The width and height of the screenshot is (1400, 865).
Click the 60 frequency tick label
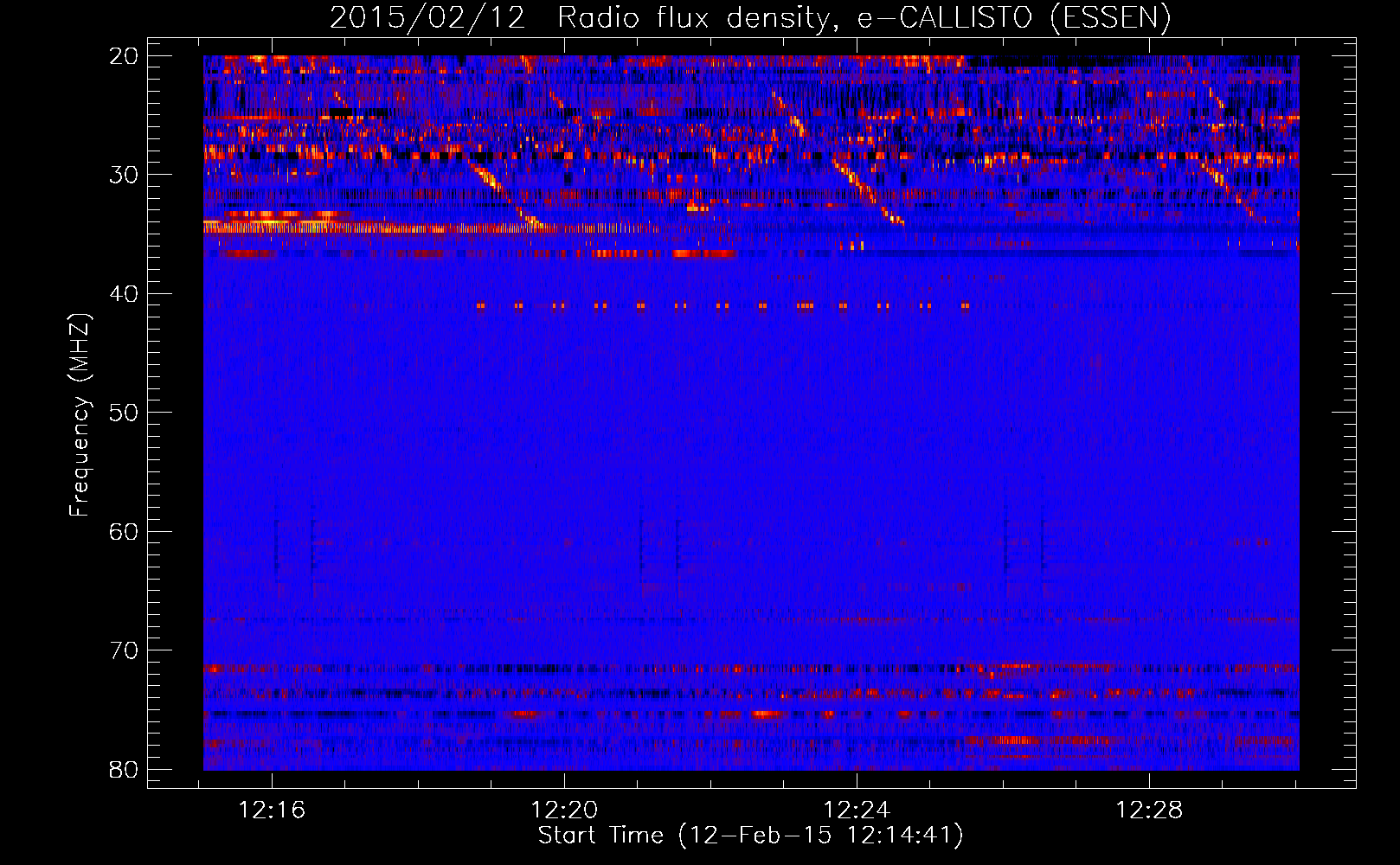coord(124,531)
